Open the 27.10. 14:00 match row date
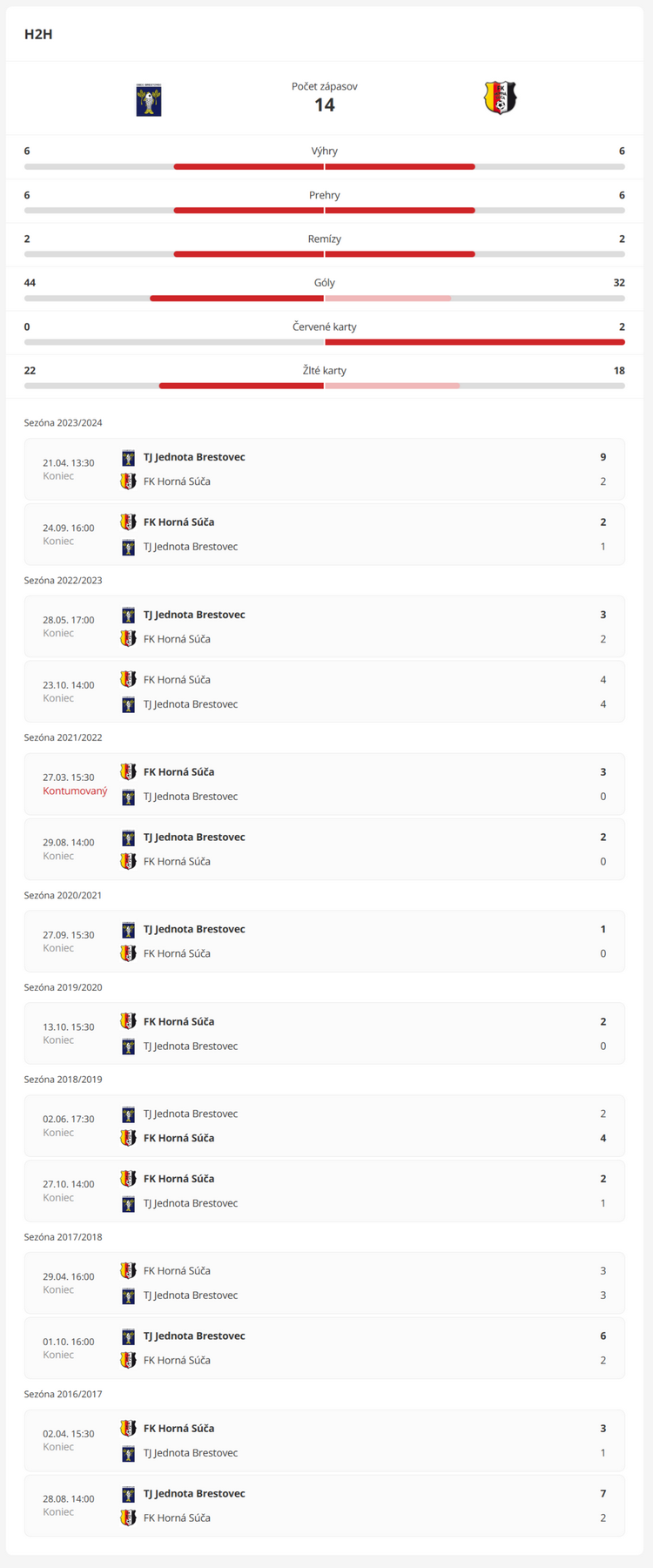 [69, 1184]
